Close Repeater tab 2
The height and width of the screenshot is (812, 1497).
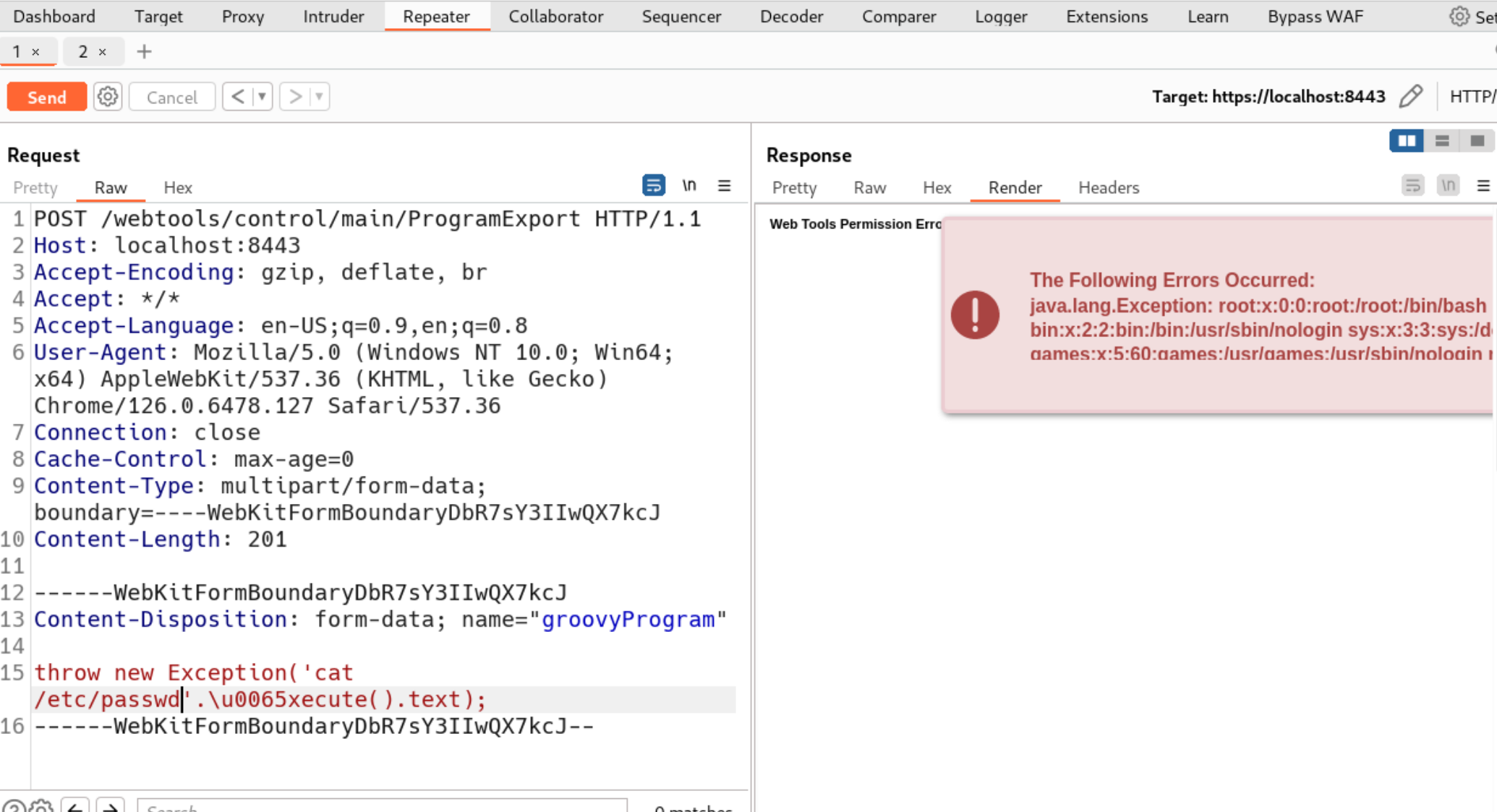[x=102, y=52]
